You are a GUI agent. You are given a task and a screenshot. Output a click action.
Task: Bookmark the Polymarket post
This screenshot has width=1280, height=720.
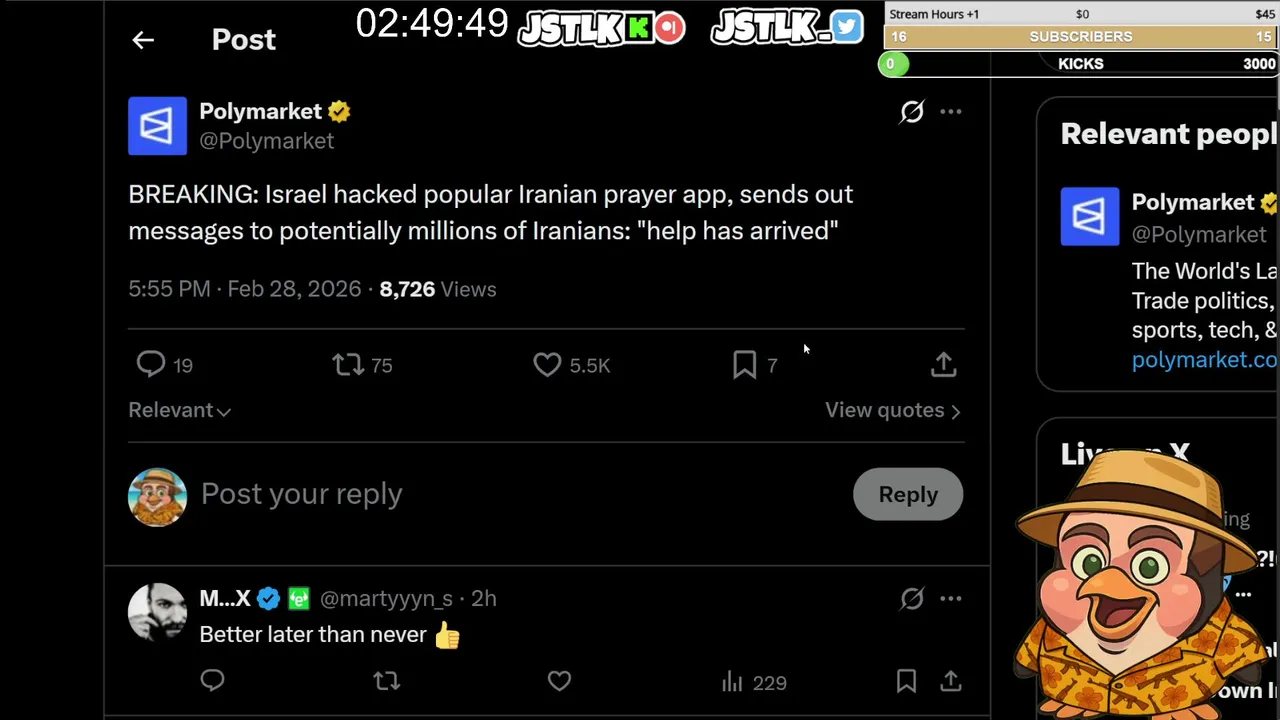pyautogui.click(x=745, y=365)
